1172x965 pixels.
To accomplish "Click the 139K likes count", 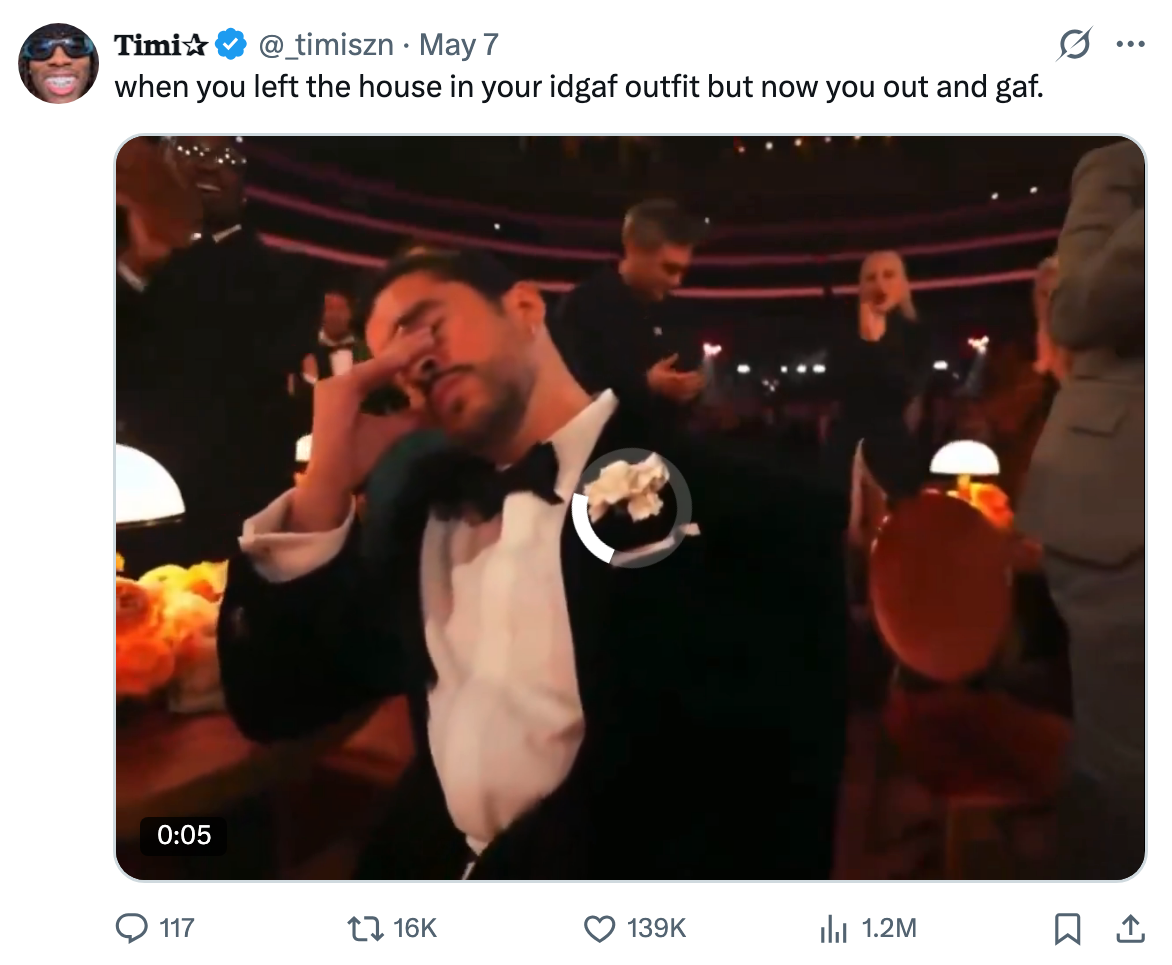I will [656, 928].
